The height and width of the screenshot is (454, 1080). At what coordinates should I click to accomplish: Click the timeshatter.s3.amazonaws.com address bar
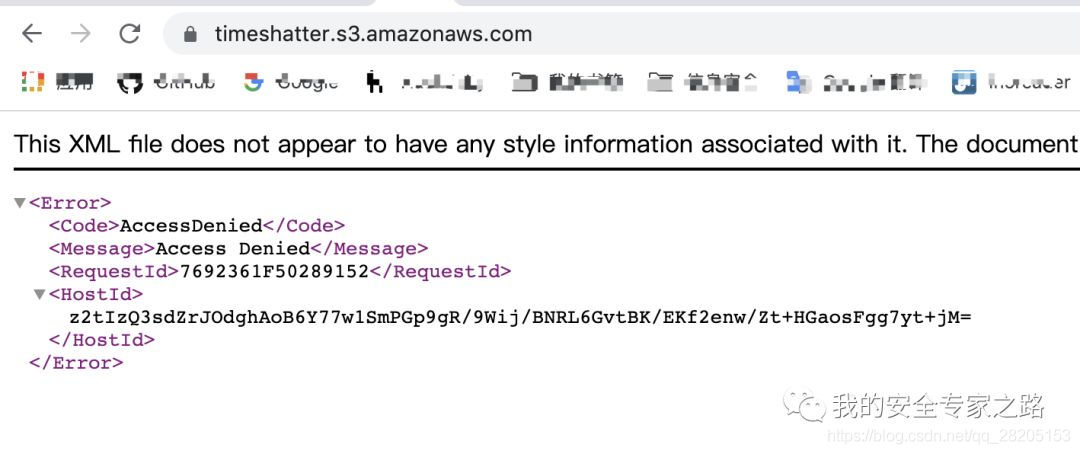373,33
